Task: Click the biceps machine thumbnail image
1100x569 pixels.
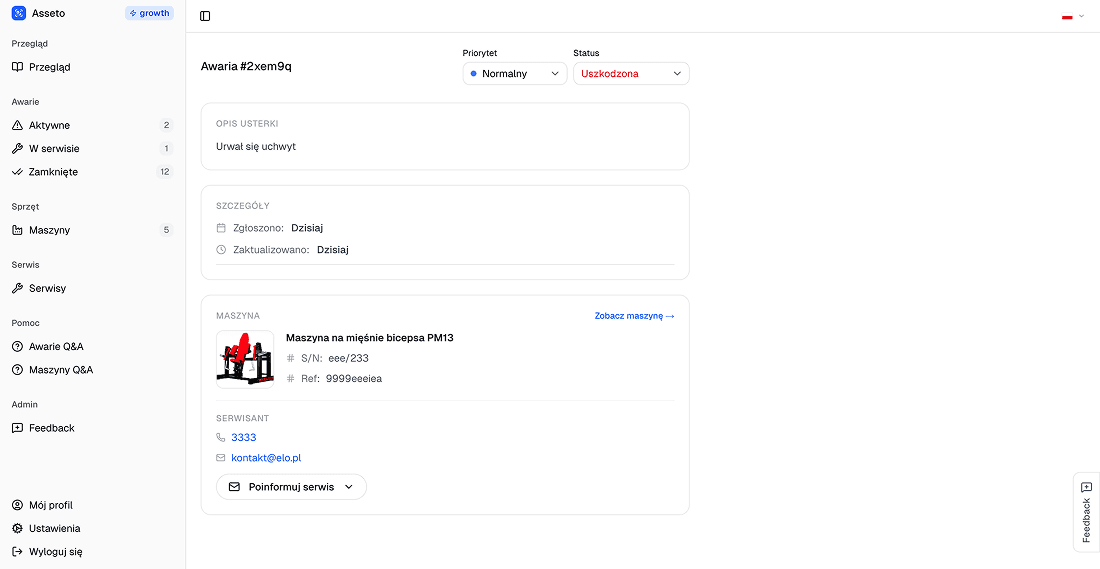Action: (245, 358)
